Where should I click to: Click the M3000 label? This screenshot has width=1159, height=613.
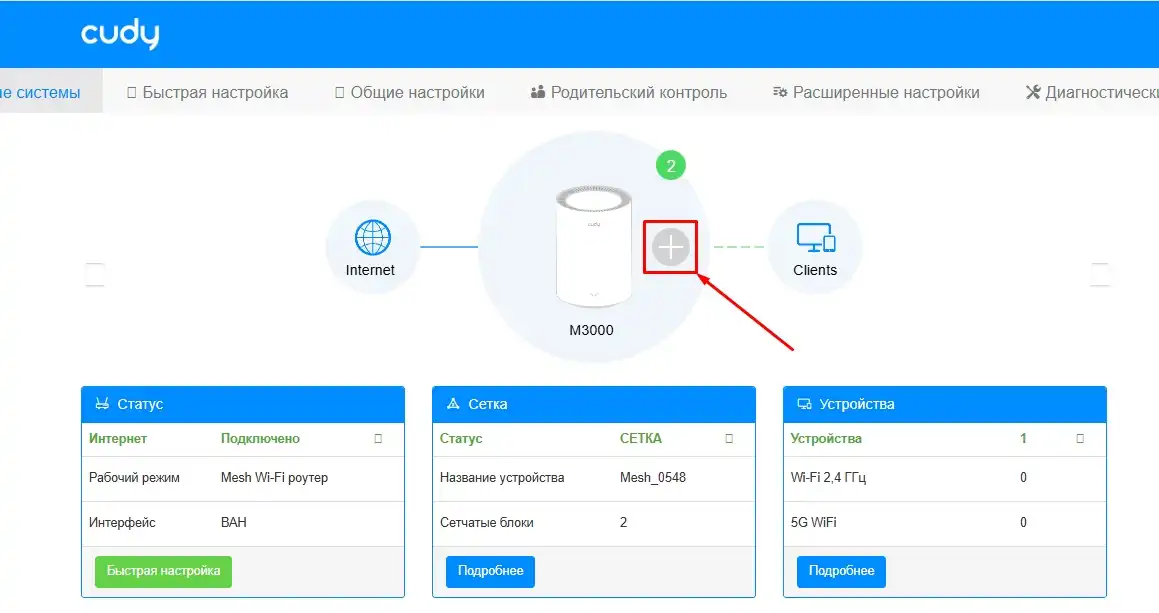click(x=591, y=331)
